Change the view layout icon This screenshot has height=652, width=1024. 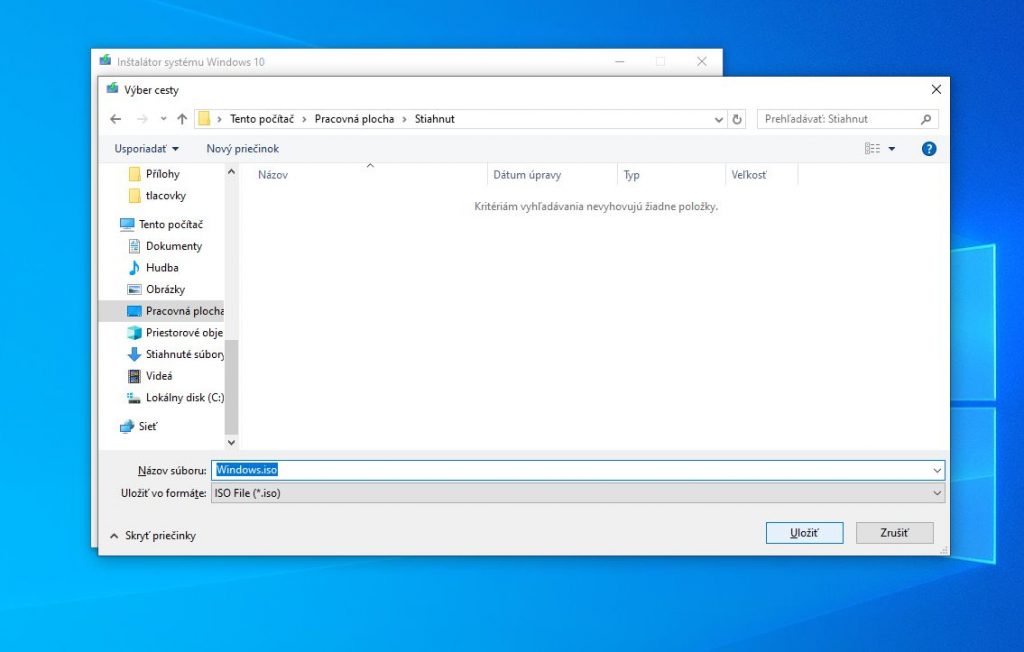pyautogui.click(x=872, y=149)
